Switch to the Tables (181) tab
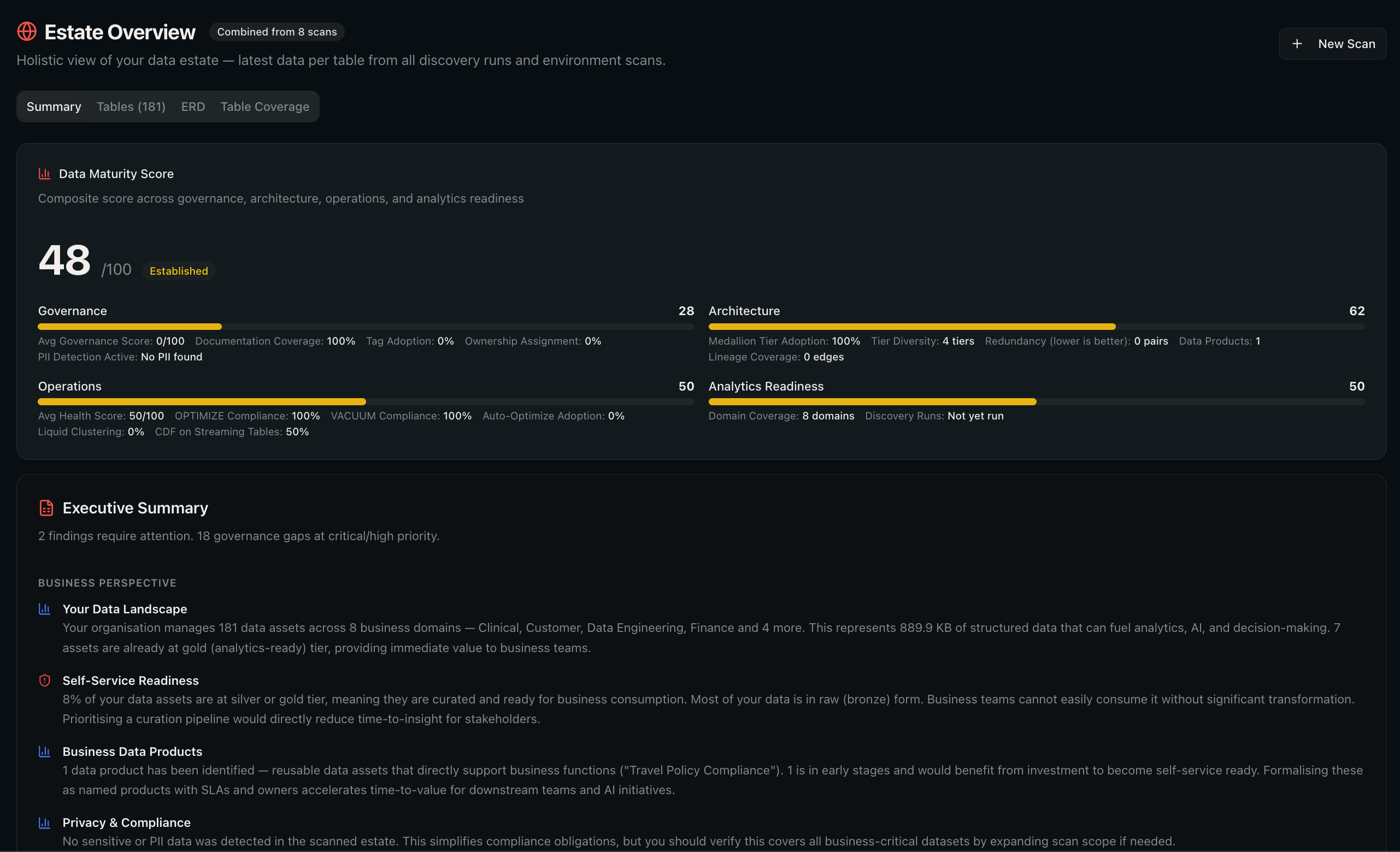This screenshot has height=852, width=1400. tap(131, 107)
